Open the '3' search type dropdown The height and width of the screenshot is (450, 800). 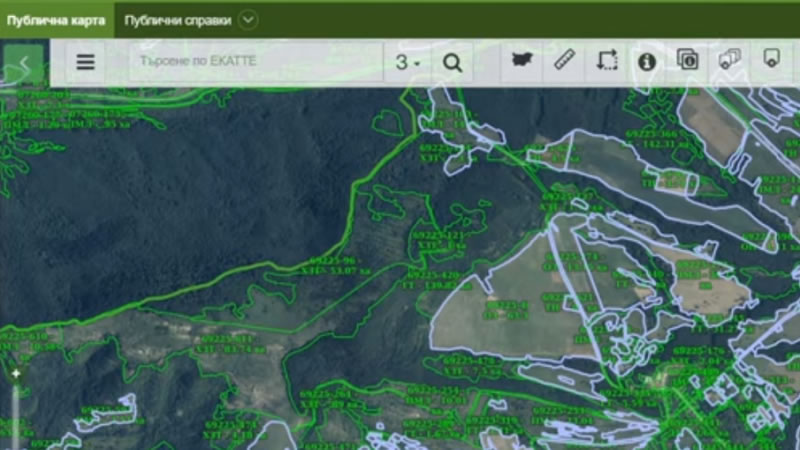point(406,62)
